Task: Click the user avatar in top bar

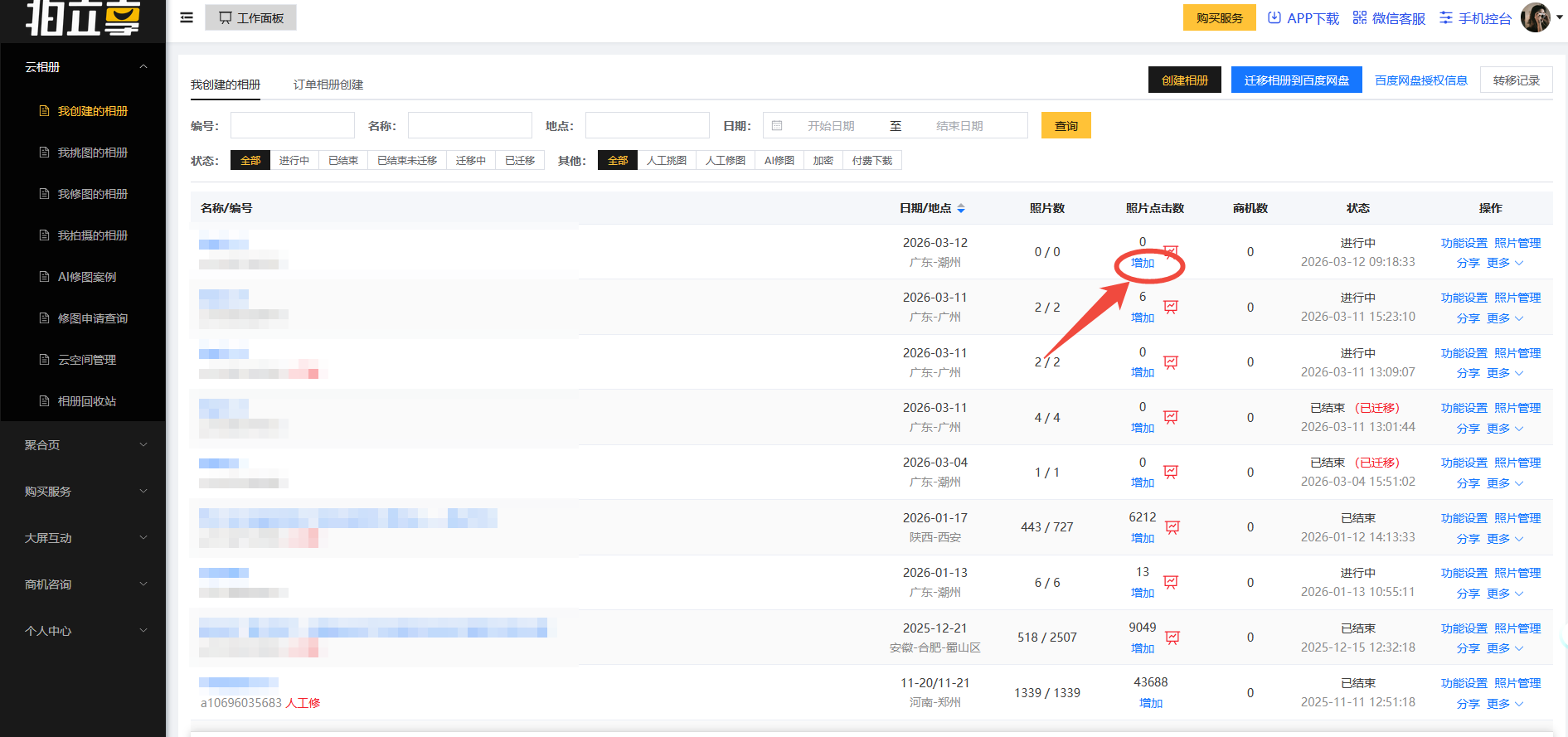Action: pyautogui.click(x=1535, y=17)
